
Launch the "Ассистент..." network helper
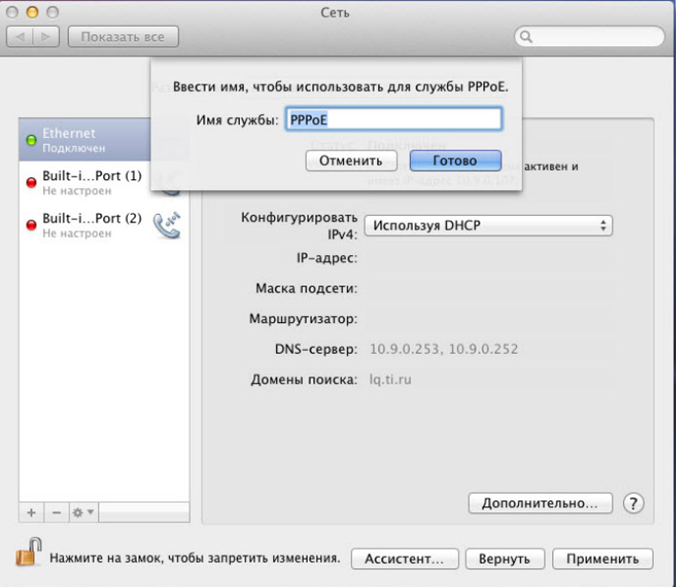(411, 558)
